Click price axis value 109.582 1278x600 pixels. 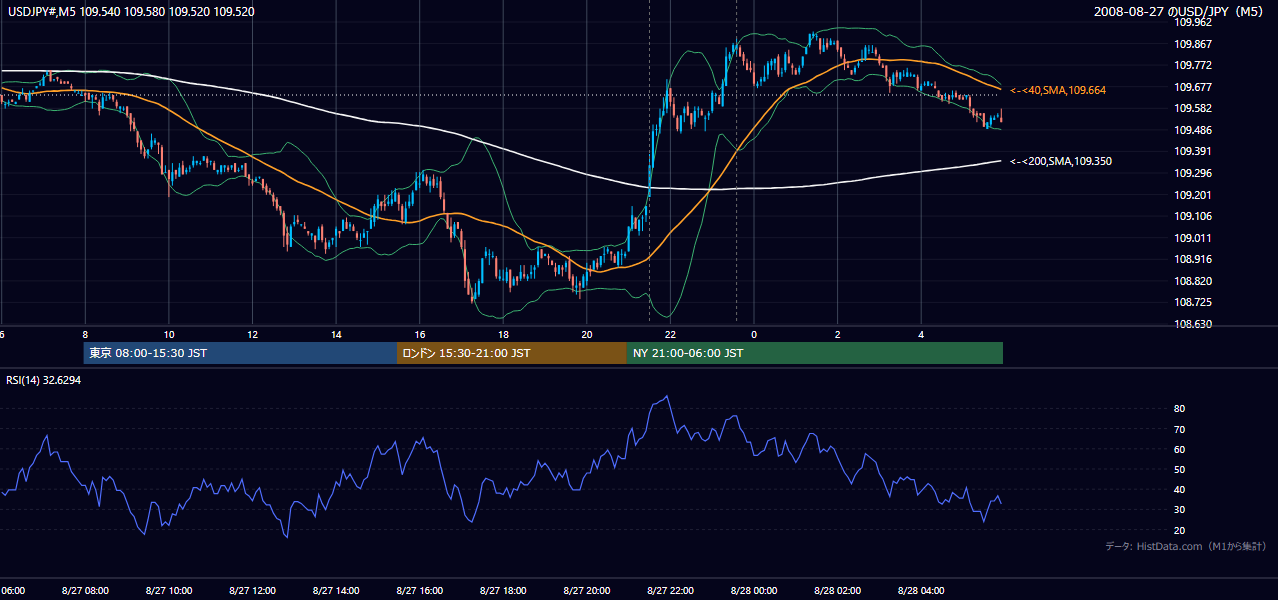(x=1191, y=108)
